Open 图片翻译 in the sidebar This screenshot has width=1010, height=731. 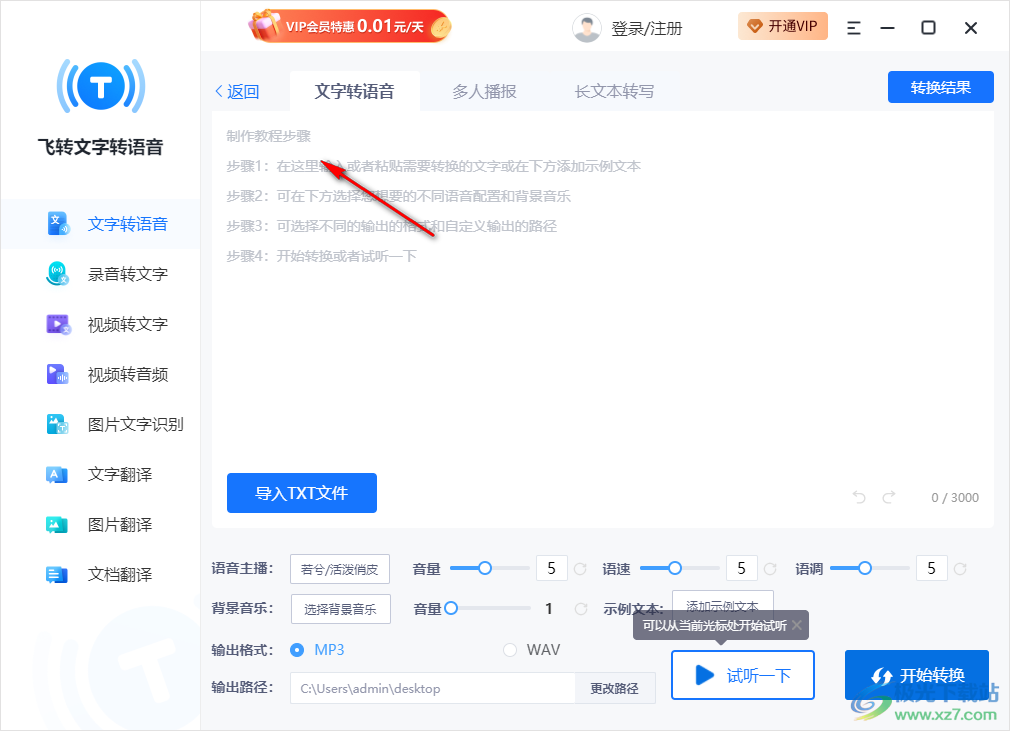tap(120, 525)
